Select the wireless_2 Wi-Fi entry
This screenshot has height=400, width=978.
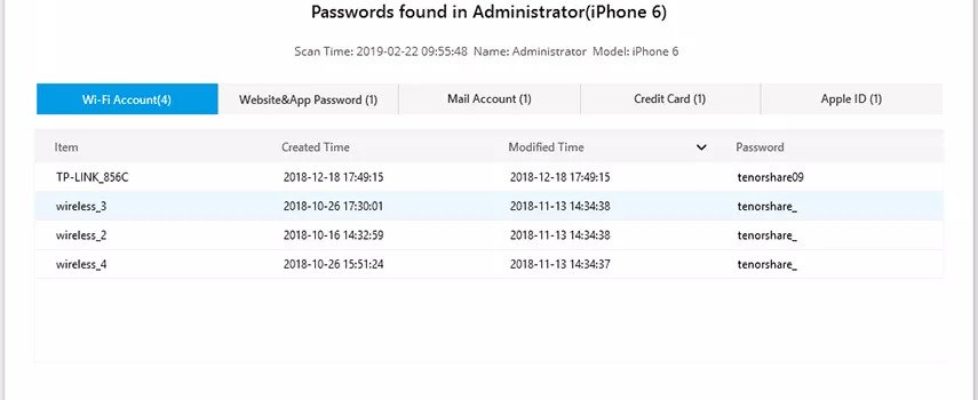81,236
